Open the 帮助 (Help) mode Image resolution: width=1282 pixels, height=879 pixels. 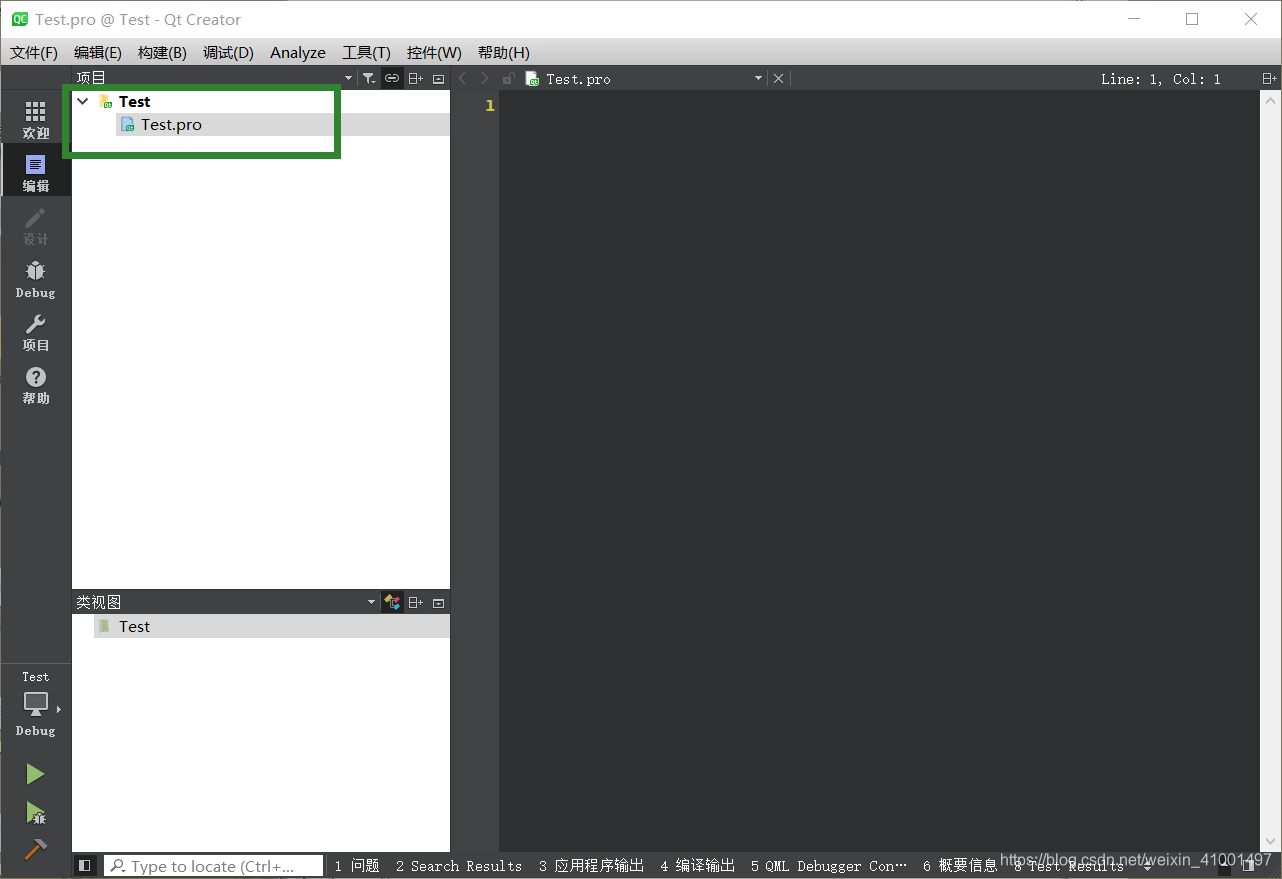[36, 383]
